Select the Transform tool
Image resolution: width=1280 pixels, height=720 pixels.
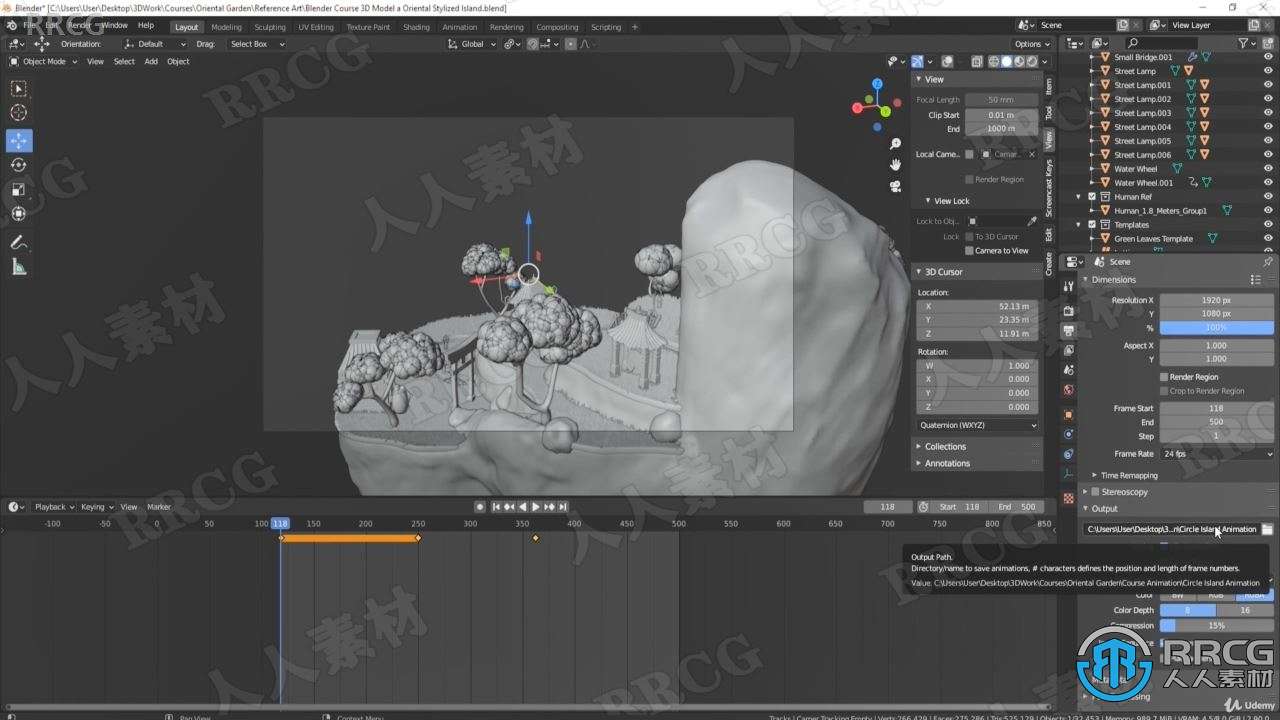(19, 213)
